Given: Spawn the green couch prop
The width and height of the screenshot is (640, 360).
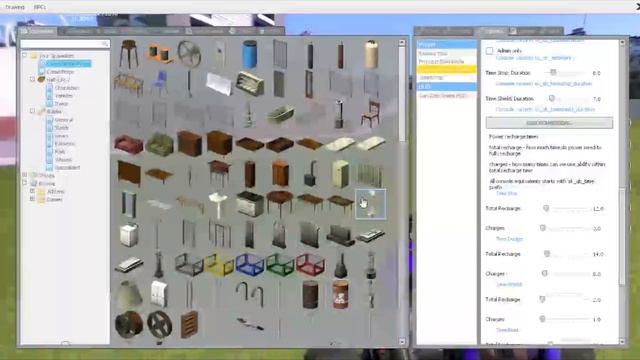Looking at the screenshot, I should (159, 144).
